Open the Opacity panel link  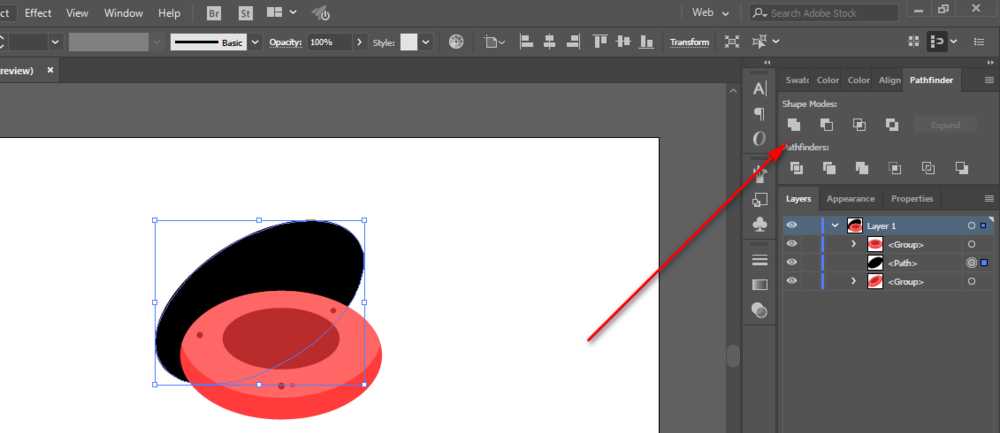285,42
